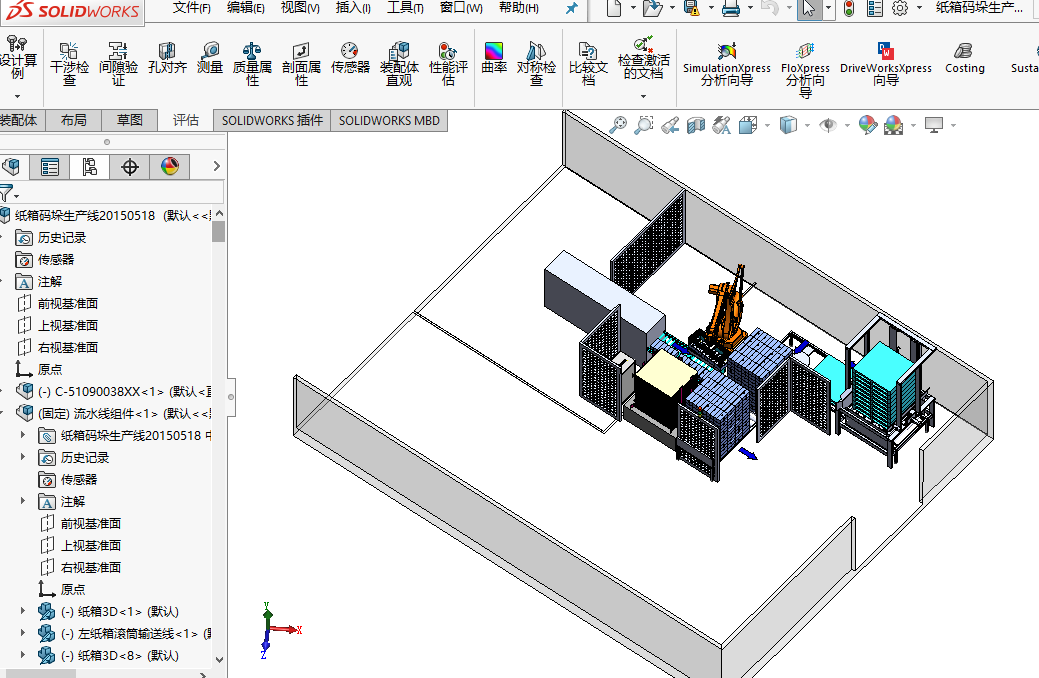Click the 曲率 curvature display icon

click(494, 58)
